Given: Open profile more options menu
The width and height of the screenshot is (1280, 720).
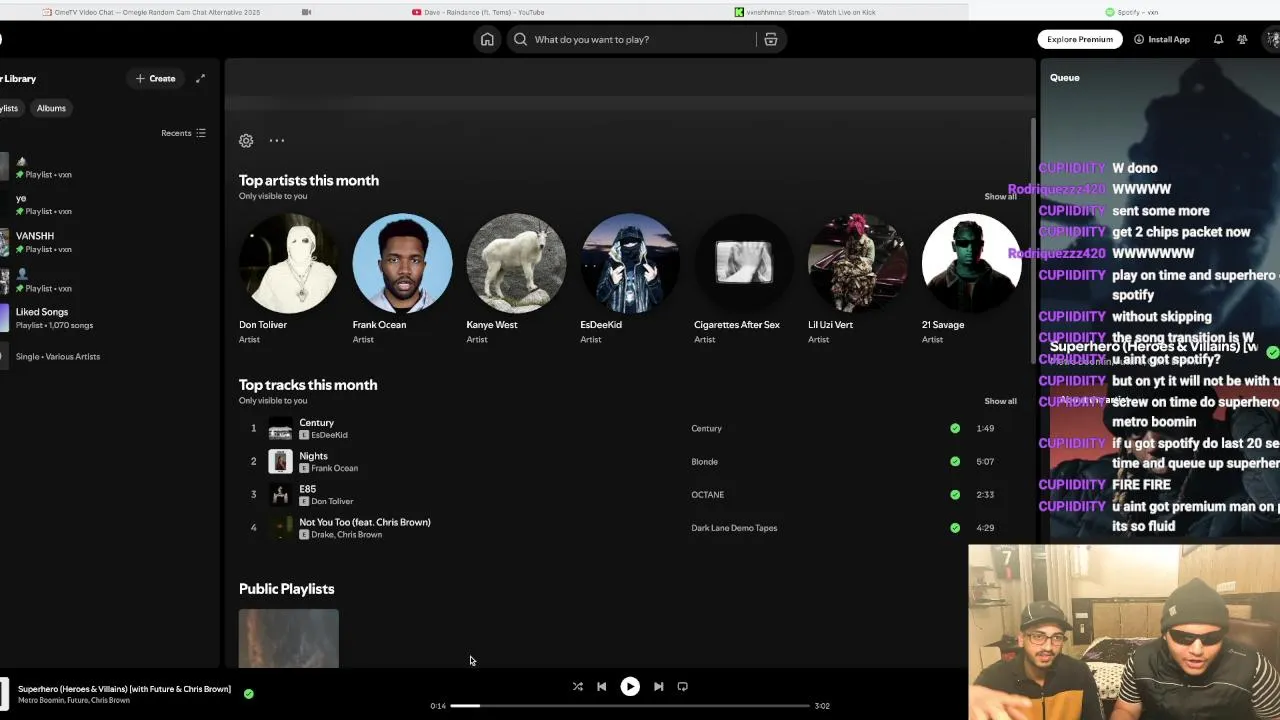Looking at the screenshot, I should 277,141.
